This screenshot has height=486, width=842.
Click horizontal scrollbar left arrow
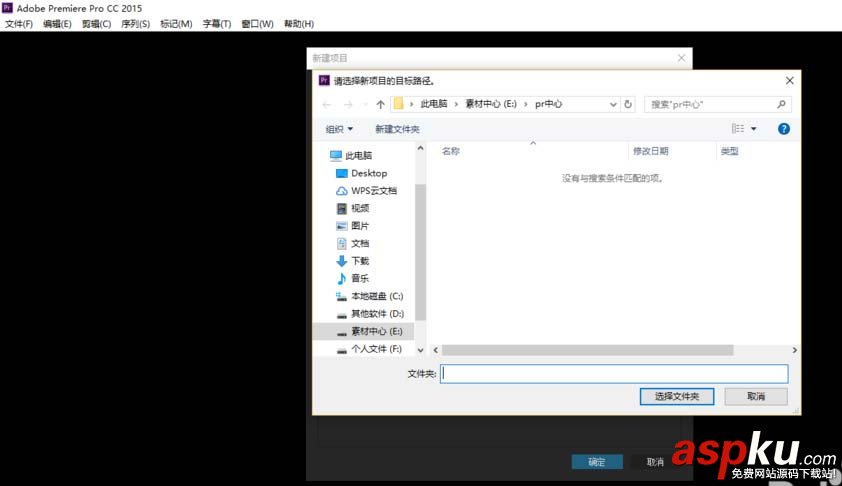pos(435,350)
